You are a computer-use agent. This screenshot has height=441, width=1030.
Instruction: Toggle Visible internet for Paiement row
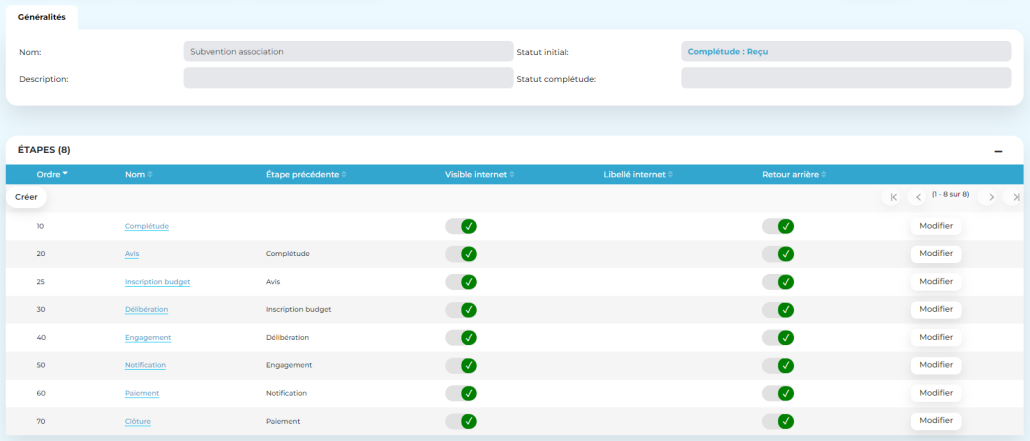coord(461,393)
